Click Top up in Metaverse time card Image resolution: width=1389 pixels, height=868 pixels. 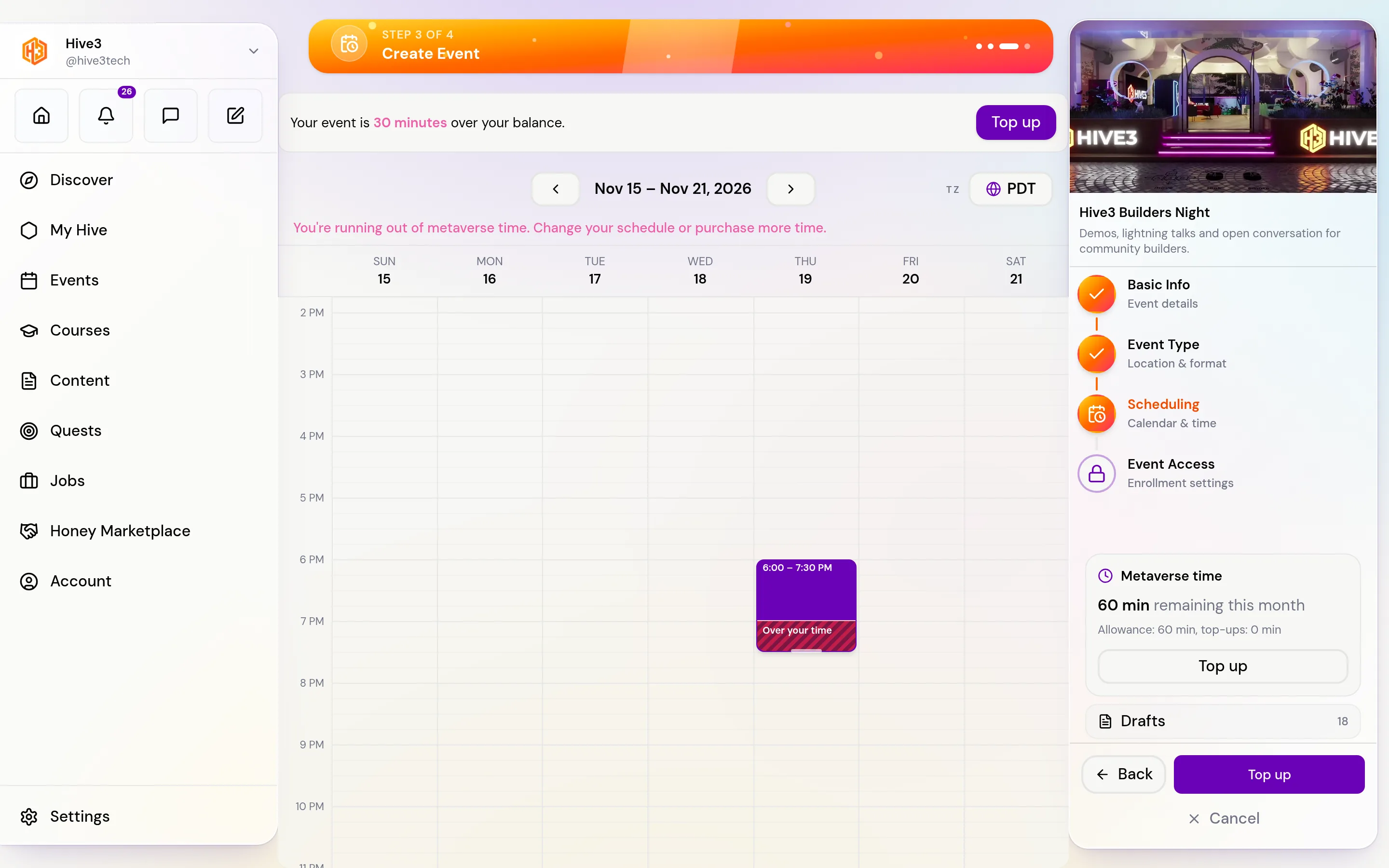point(1223,666)
